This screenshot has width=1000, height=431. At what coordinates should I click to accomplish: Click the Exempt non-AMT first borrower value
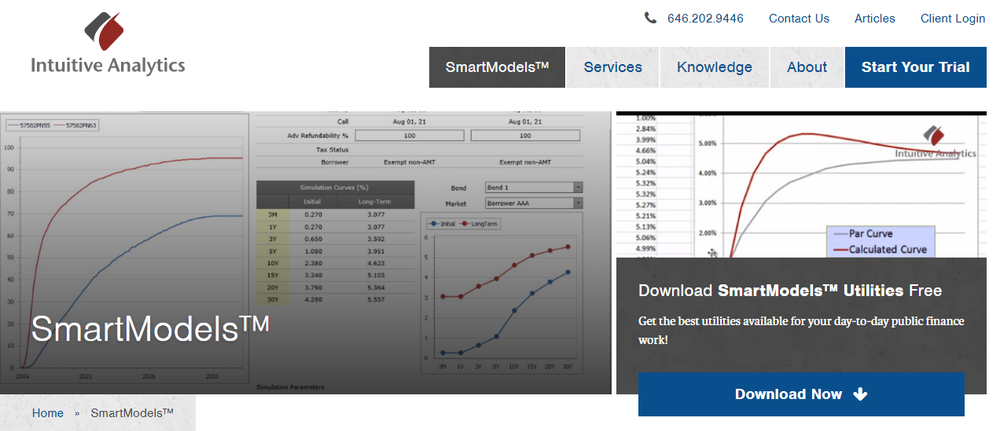coord(409,162)
